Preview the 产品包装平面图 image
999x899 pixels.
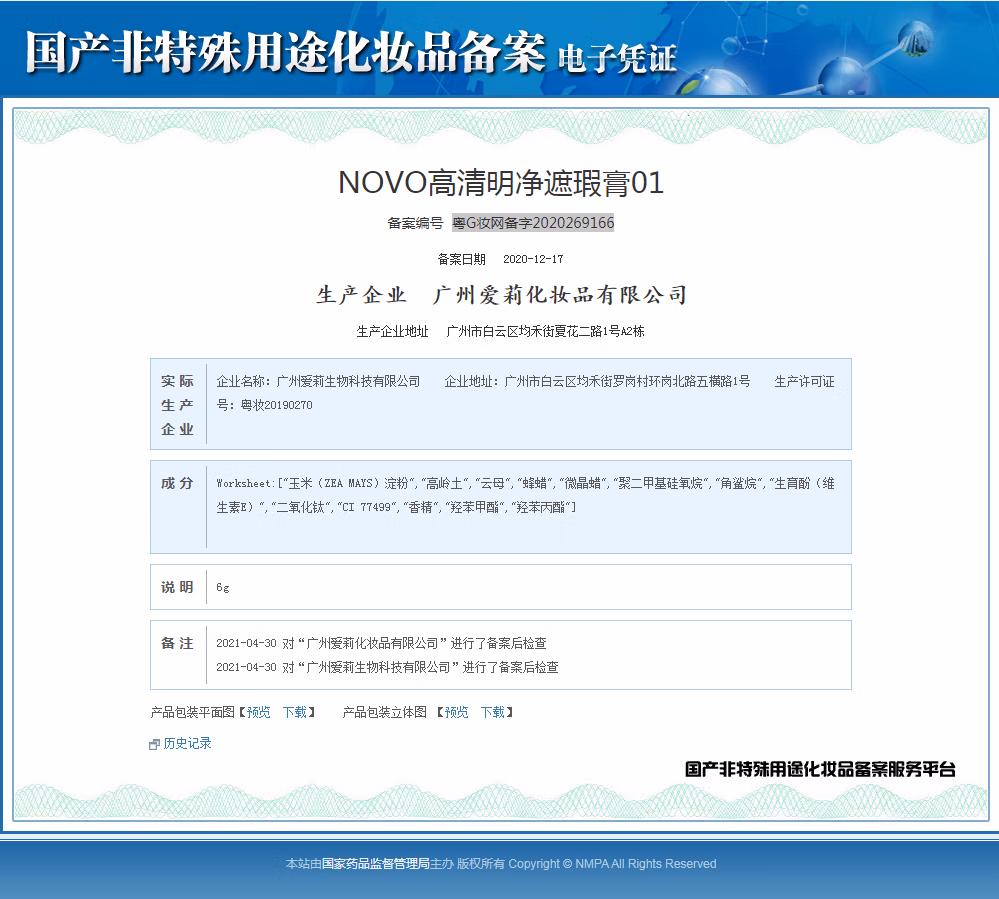tap(259, 712)
